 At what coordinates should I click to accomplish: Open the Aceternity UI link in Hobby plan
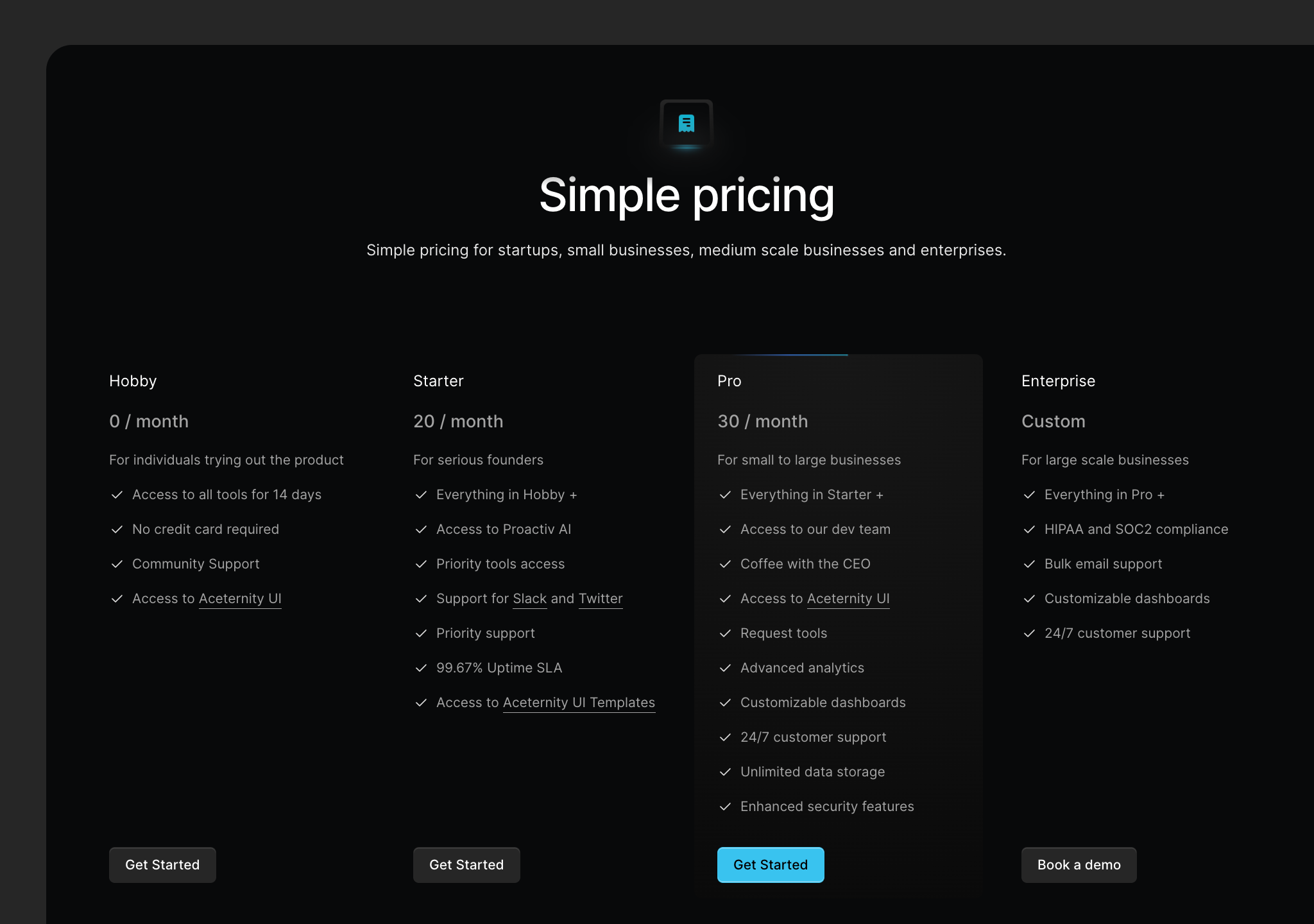point(240,598)
